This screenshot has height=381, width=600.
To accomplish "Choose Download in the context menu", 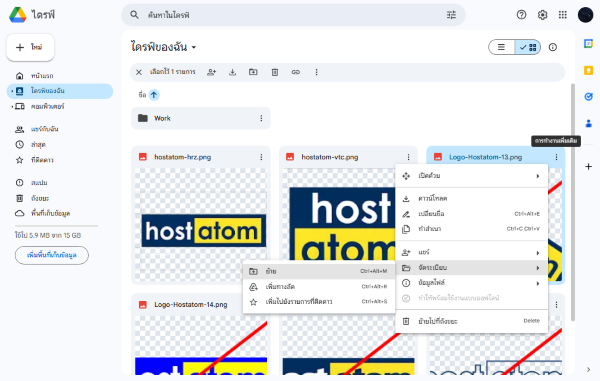I will (x=471, y=198).
